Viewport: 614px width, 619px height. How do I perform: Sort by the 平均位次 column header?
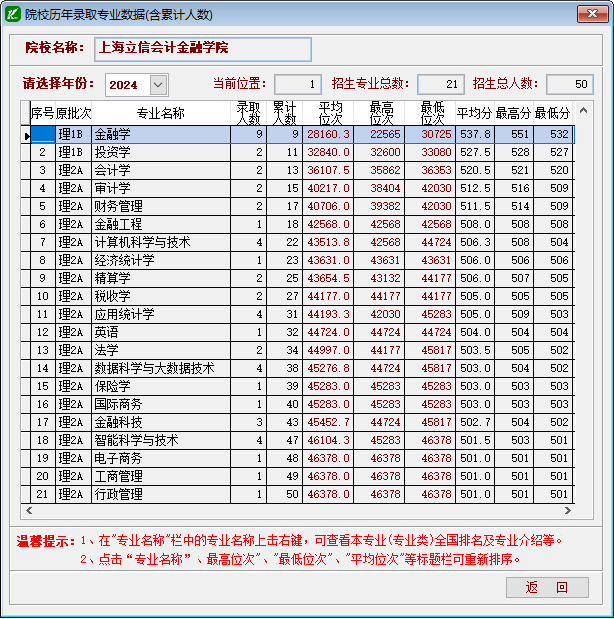point(328,114)
